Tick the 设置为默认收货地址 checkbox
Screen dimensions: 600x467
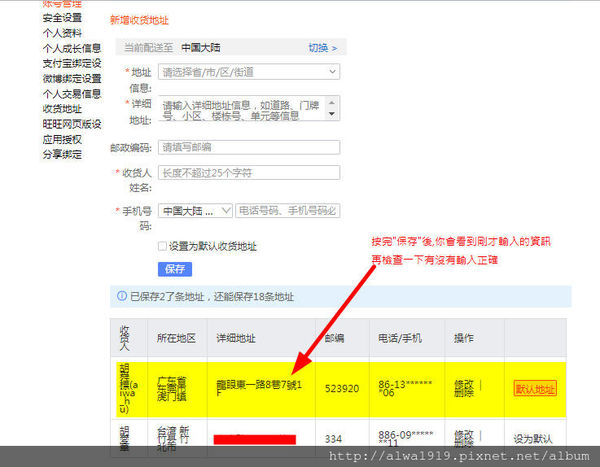tap(162, 246)
